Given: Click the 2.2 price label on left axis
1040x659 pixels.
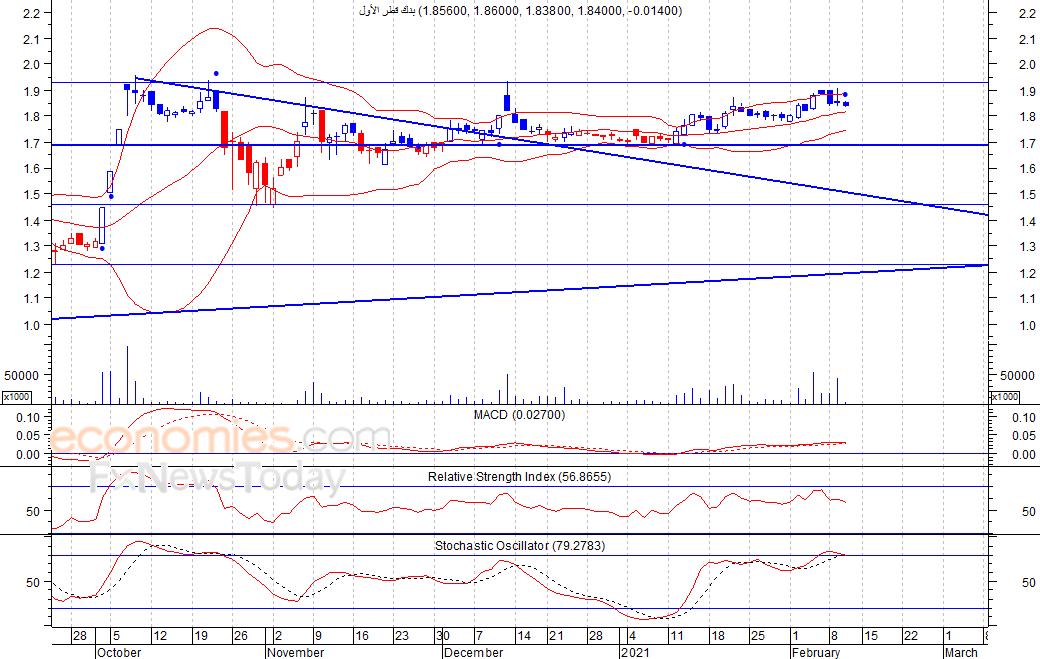Looking at the screenshot, I should 30,14.
